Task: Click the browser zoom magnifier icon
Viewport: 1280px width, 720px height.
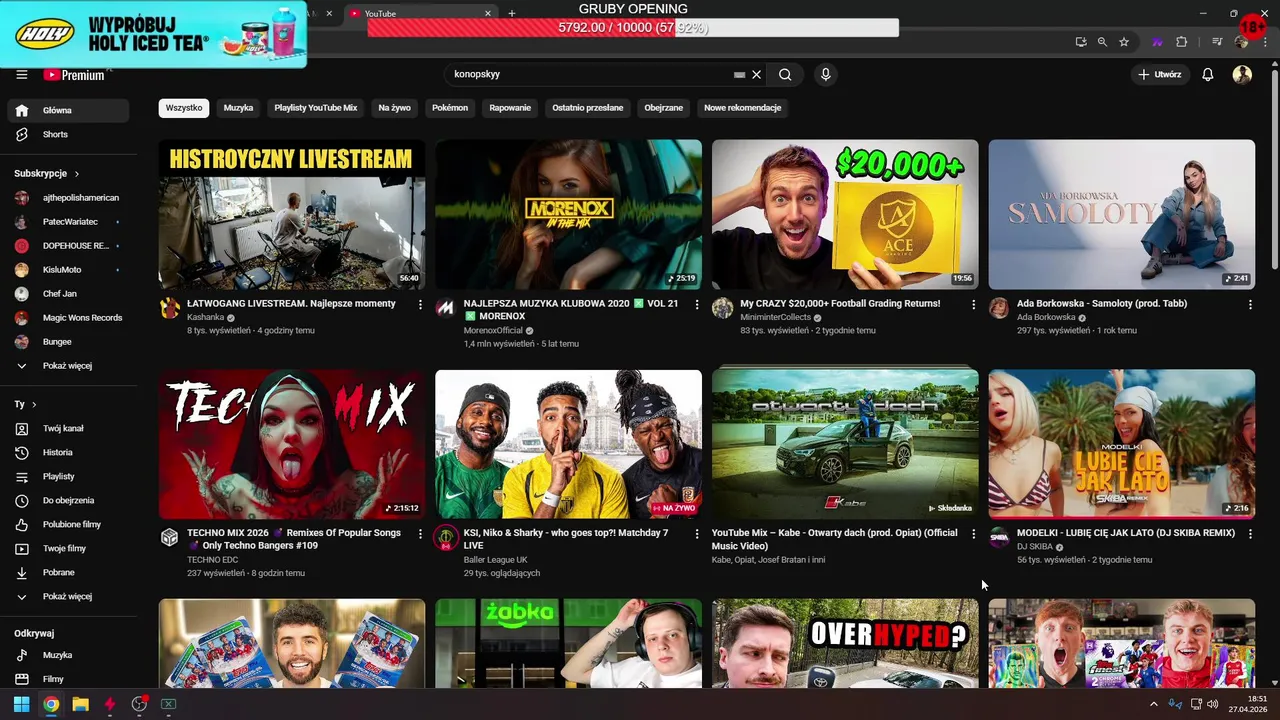Action: (1102, 42)
